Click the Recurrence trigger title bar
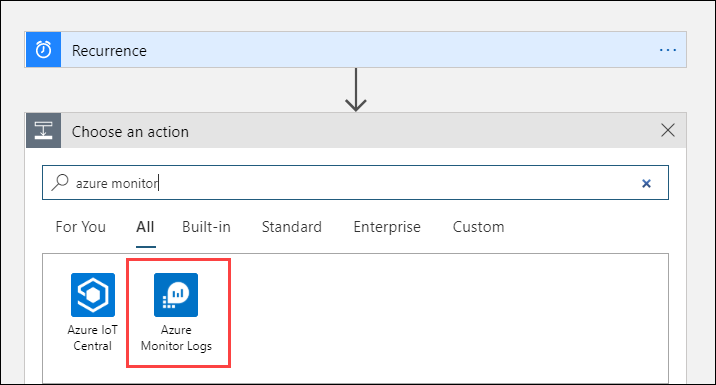 pos(355,50)
